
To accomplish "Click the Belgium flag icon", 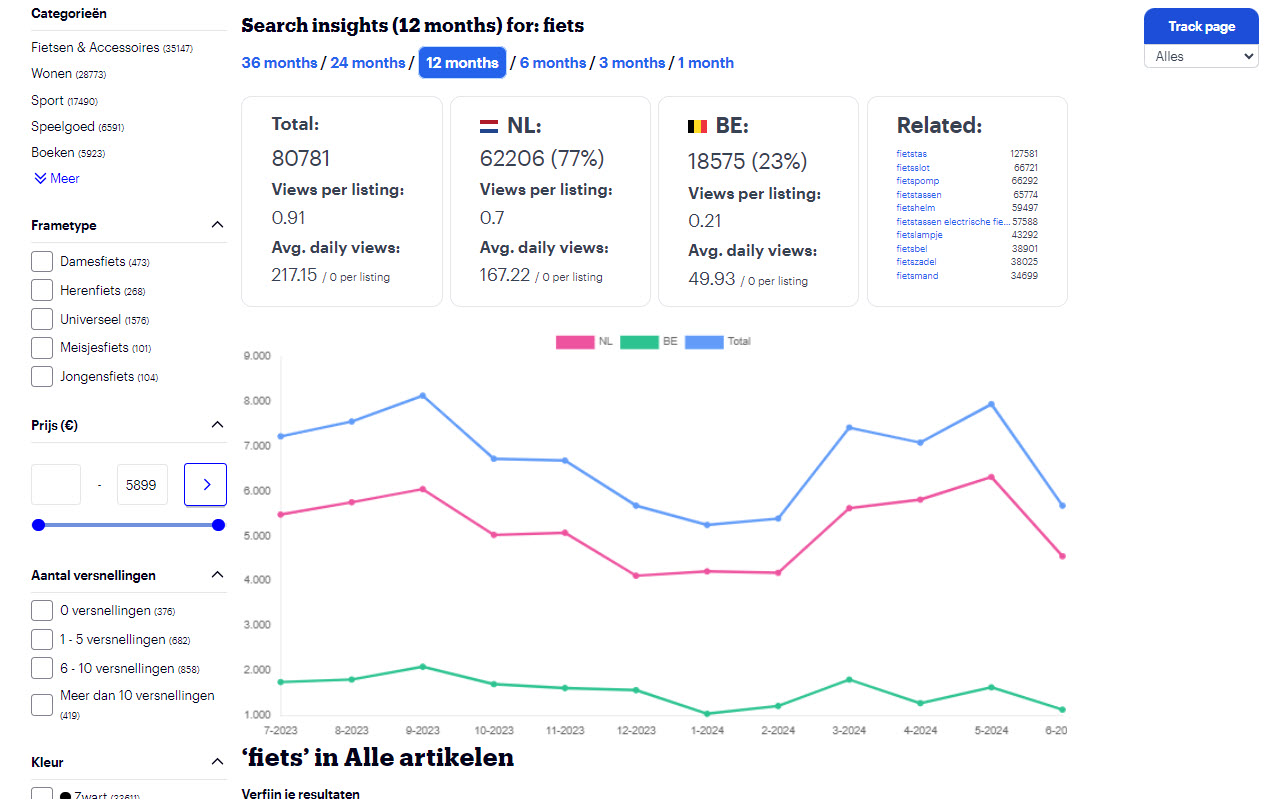I will (697, 126).
